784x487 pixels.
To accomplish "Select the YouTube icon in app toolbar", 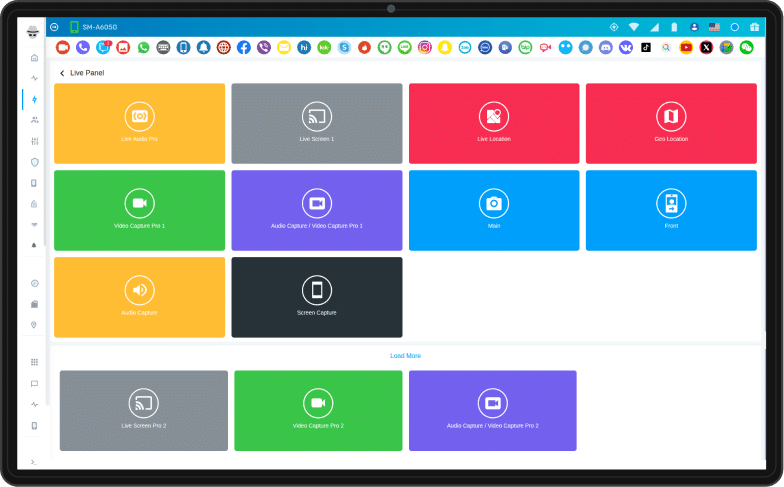I will coord(686,47).
